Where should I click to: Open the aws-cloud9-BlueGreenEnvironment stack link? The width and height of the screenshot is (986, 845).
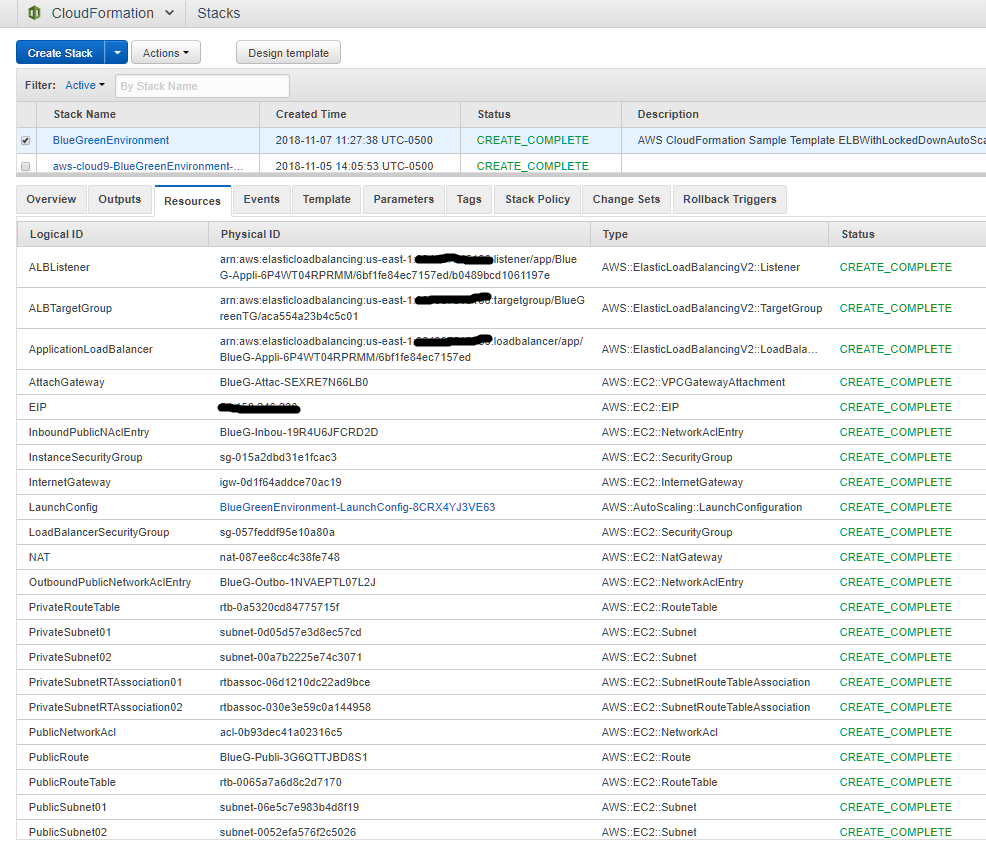(148, 166)
